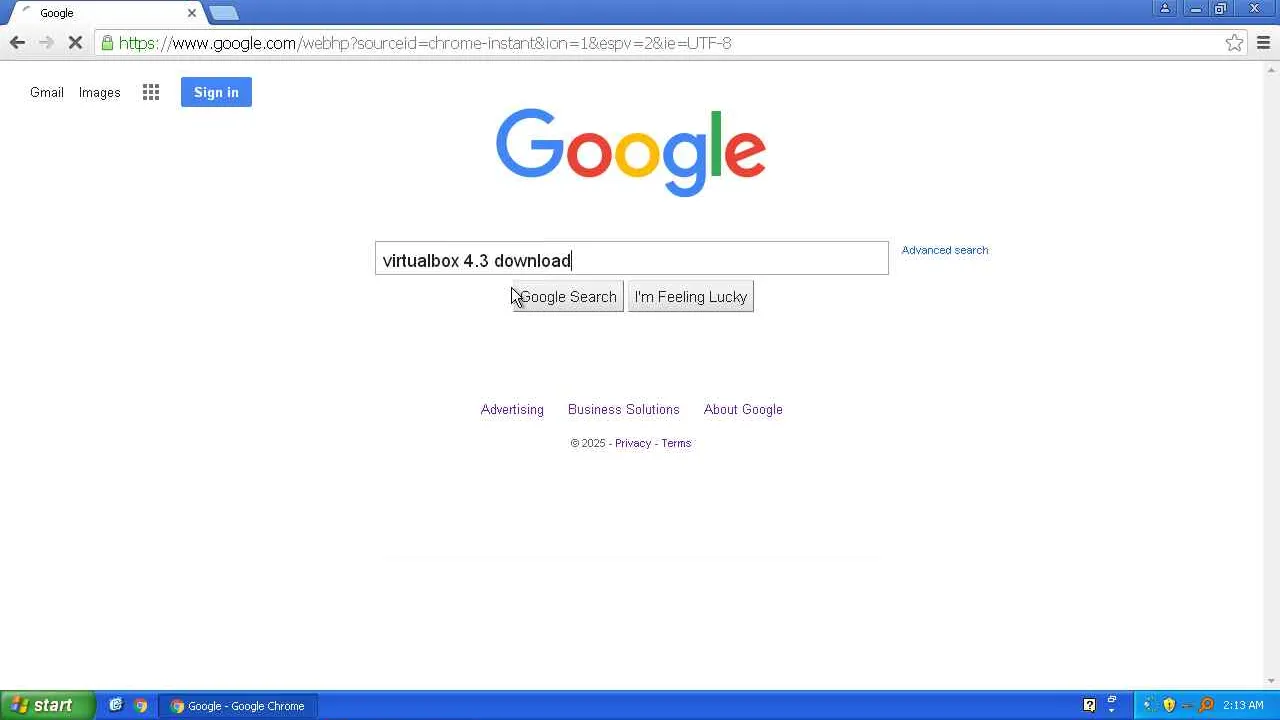The height and width of the screenshot is (720, 1280).
Task: Focus the search box containing virtualbox 4.3 download
Action: point(631,258)
